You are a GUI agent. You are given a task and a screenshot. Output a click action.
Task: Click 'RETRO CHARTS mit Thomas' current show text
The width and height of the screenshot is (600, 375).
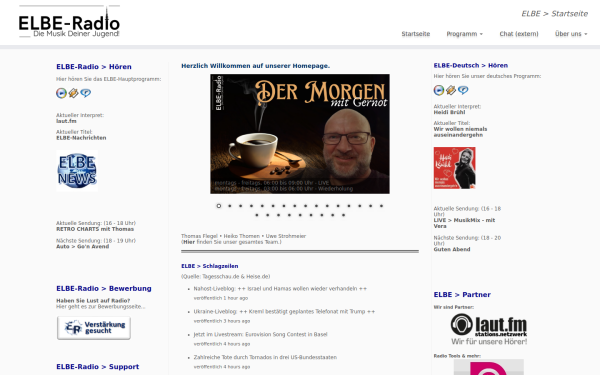point(95,229)
